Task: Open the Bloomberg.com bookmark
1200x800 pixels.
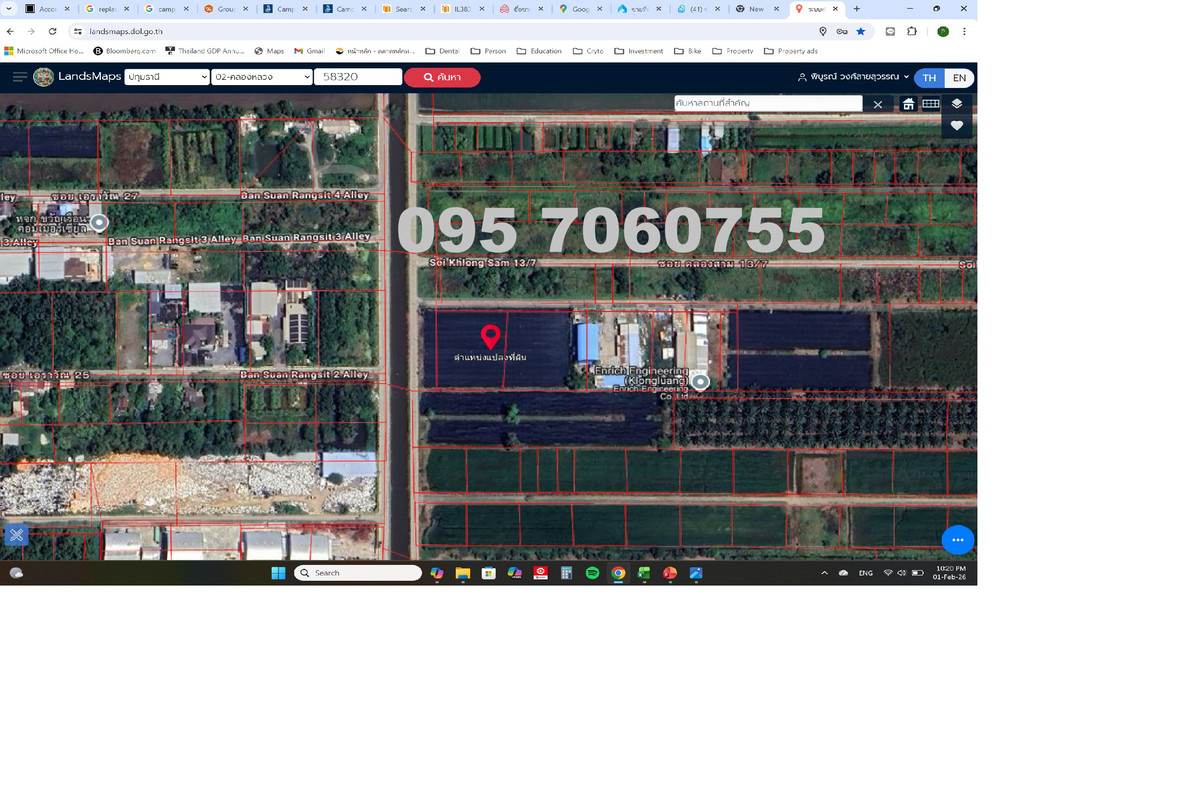Action: pyautogui.click(x=125, y=51)
